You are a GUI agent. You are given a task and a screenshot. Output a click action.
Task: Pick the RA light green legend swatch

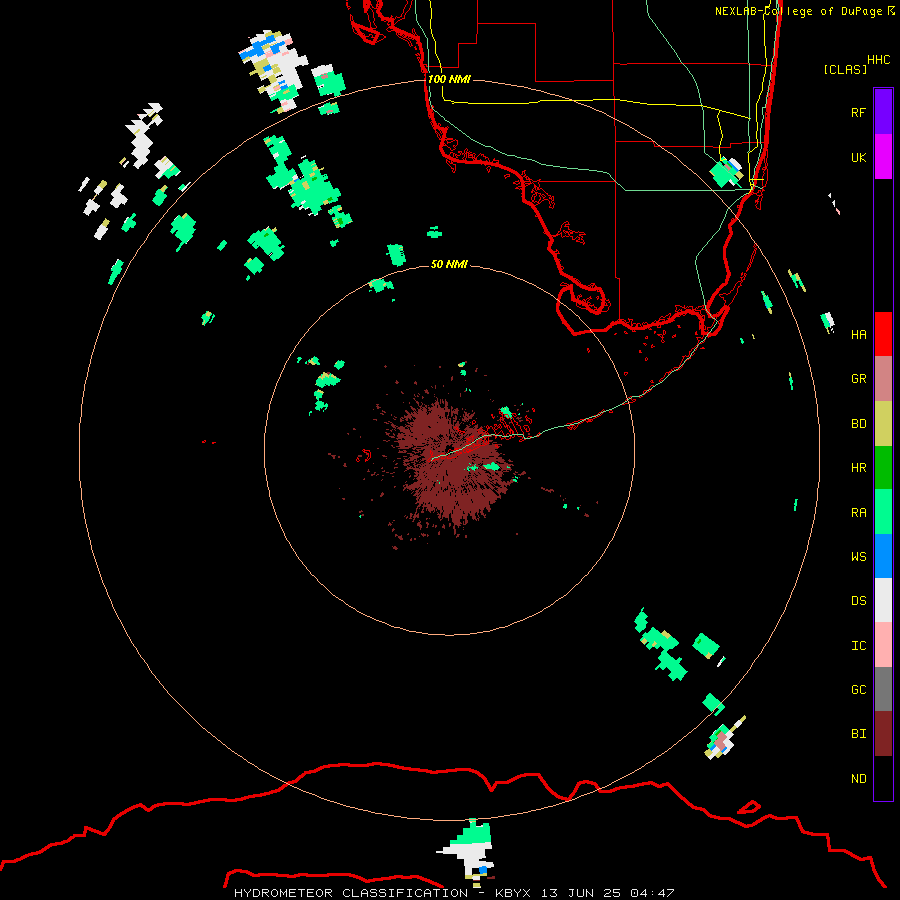[x=883, y=512]
